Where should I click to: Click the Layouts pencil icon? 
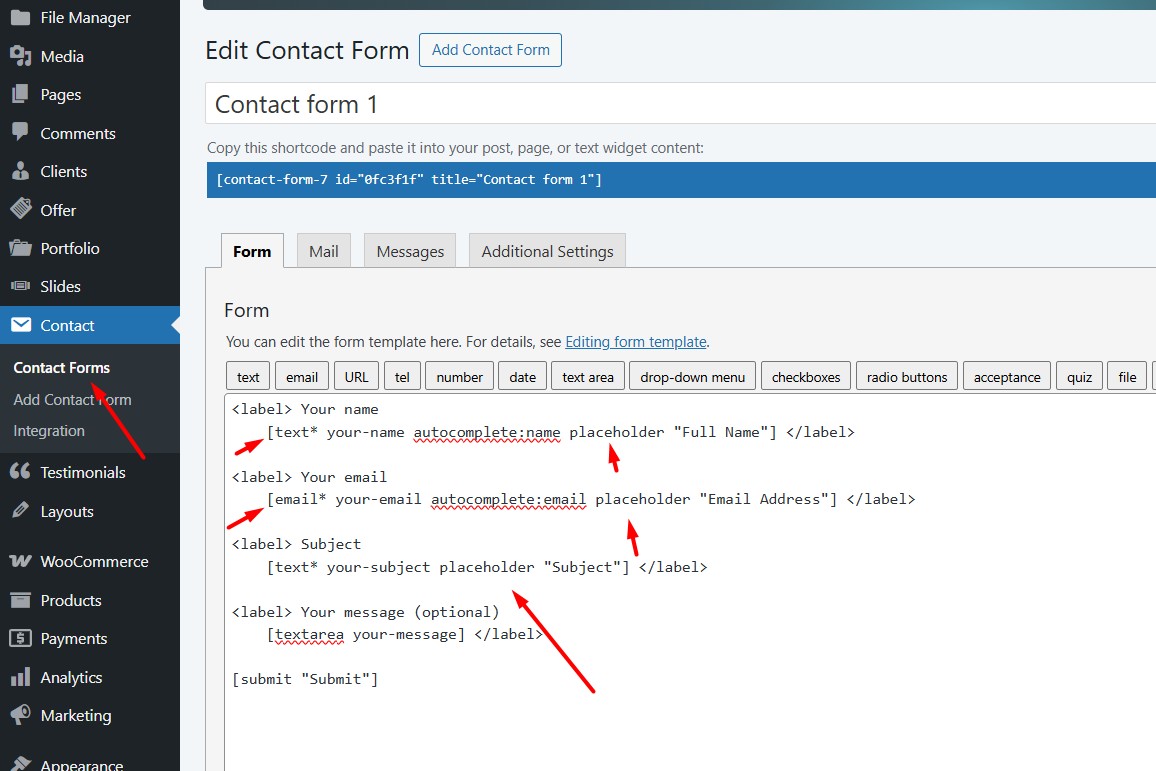point(21,511)
